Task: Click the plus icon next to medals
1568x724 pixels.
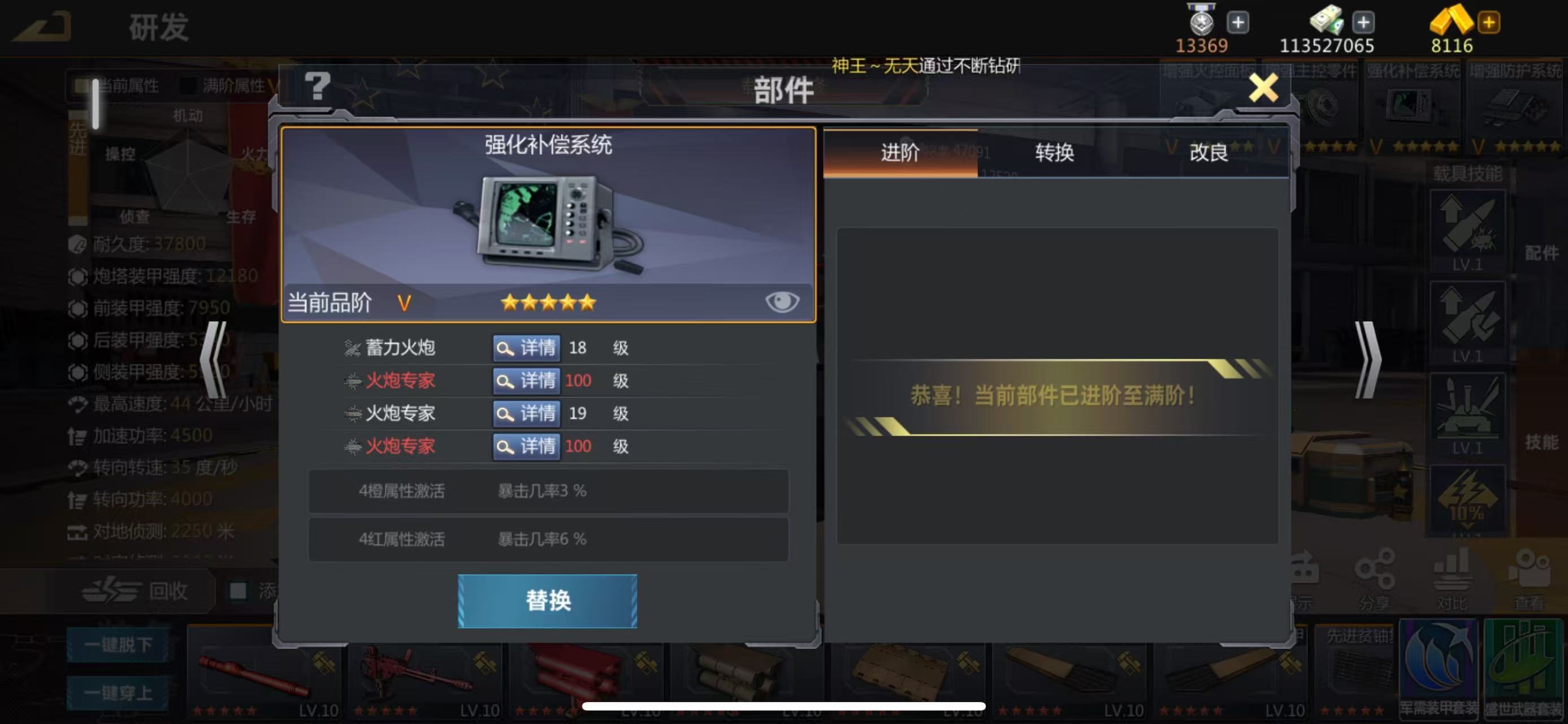Action: click(x=1237, y=23)
